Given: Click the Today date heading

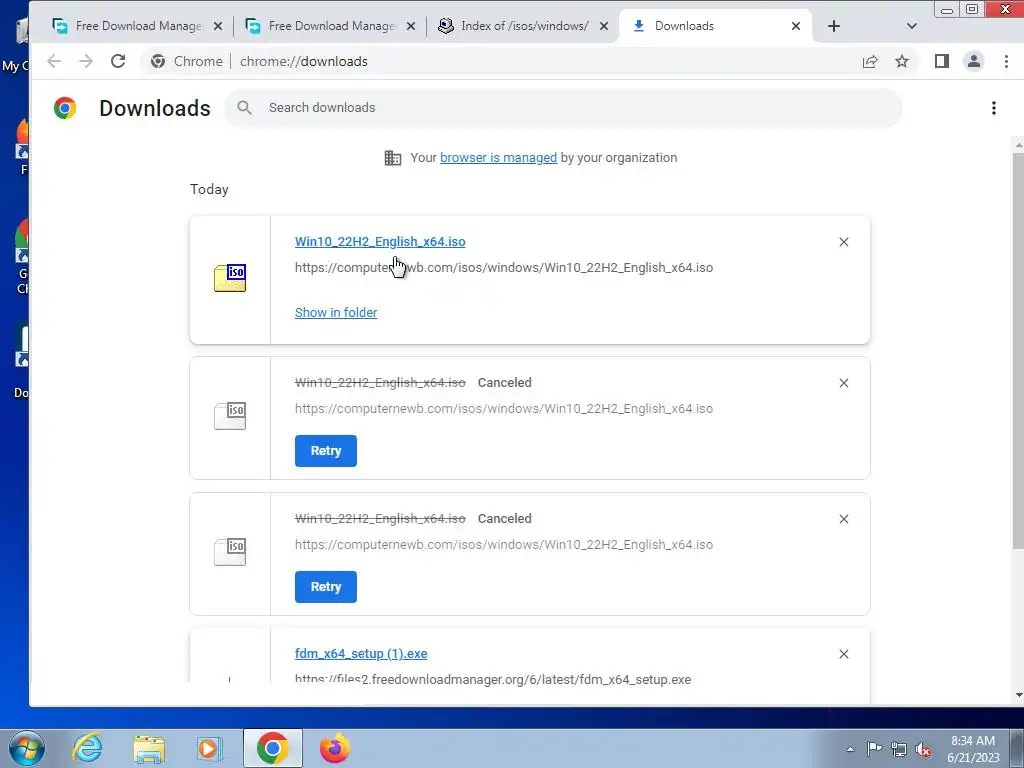Looking at the screenshot, I should pyautogui.click(x=209, y=189).
